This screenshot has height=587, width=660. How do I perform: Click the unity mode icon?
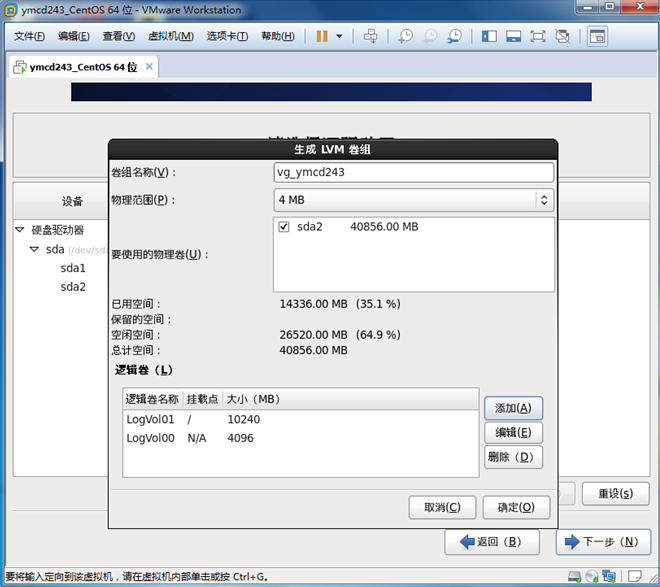coord(562,36)
